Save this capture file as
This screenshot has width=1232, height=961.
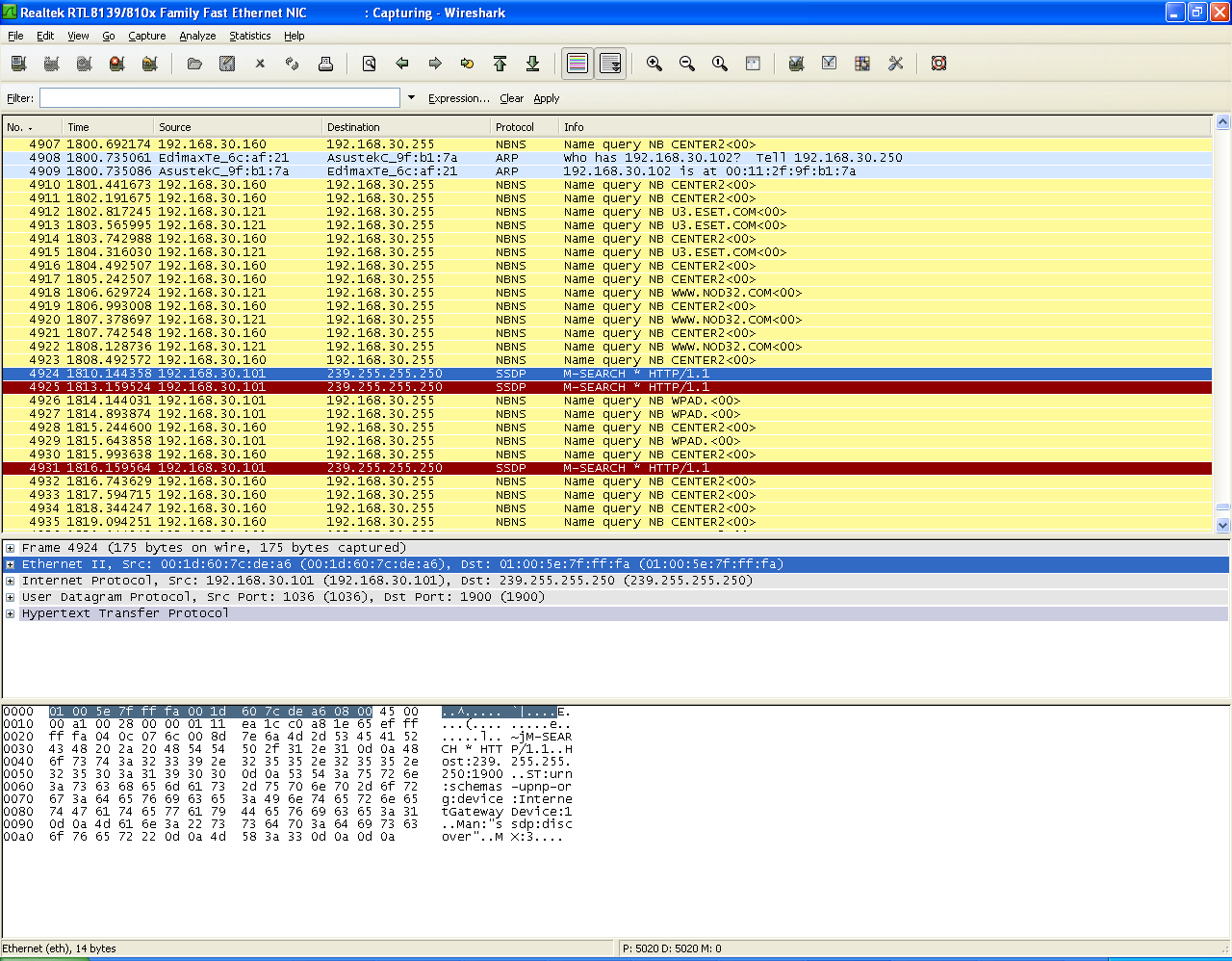tap(227, 64)
